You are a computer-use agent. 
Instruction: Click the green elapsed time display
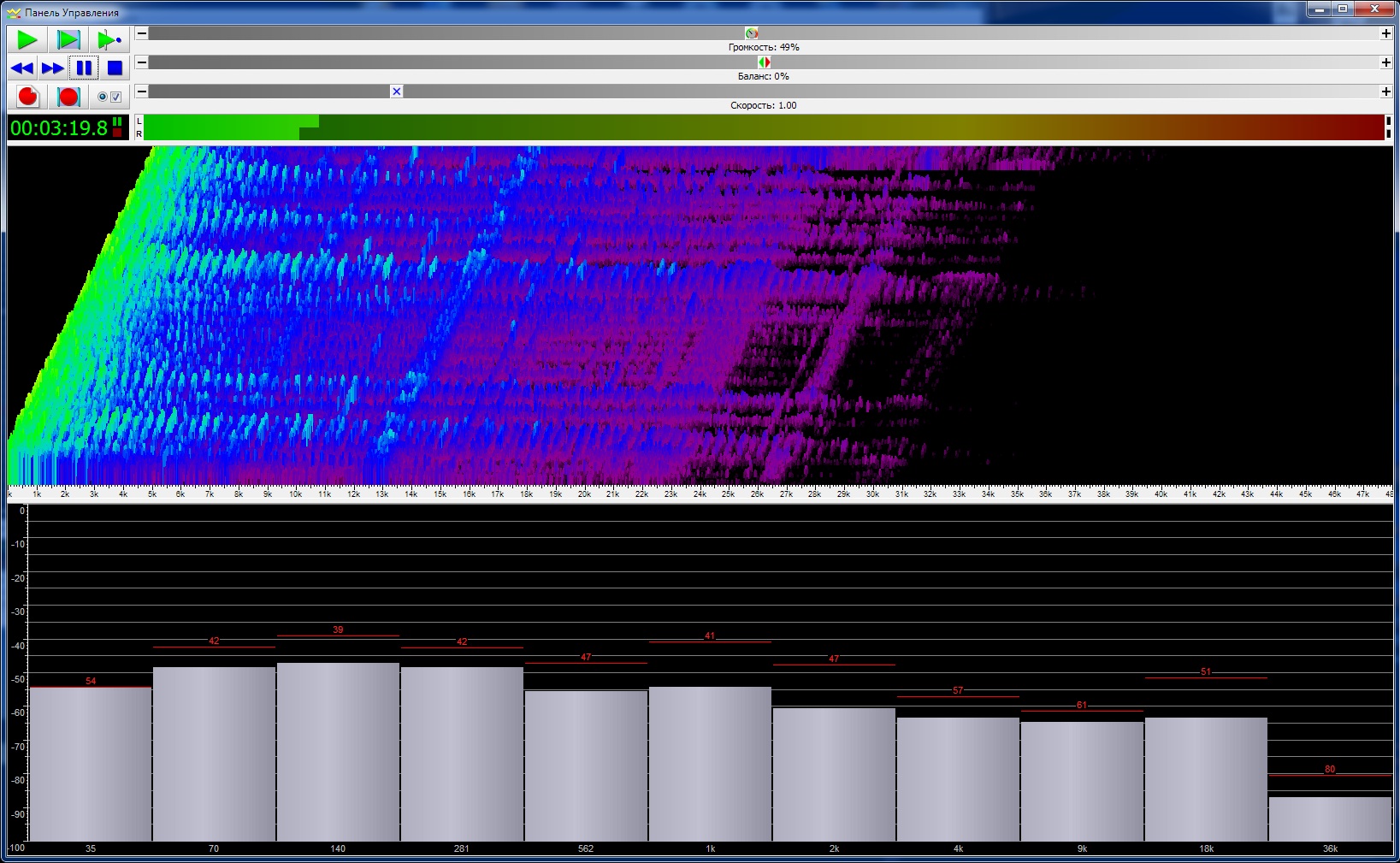(x=60, y=128)
